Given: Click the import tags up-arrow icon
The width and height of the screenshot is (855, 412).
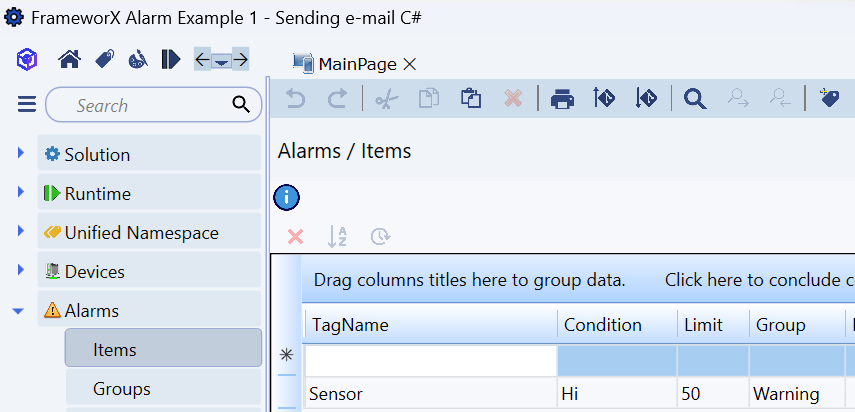Looking at the screenshot, I should (604, 98).
